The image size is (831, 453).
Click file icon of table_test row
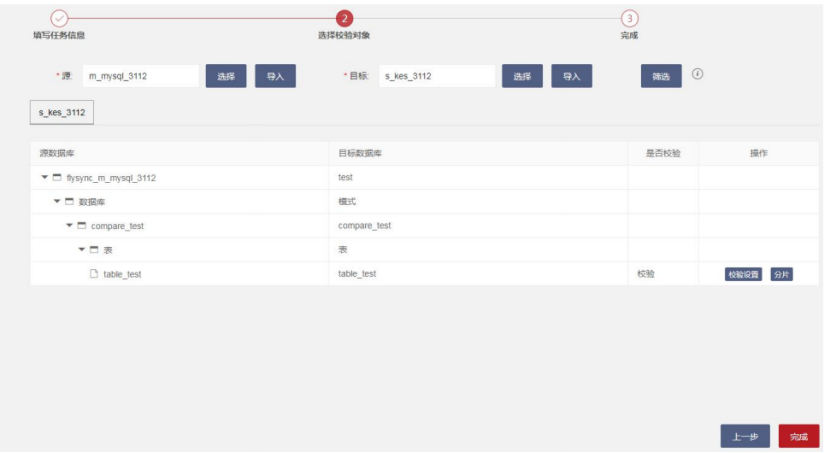click(x=94, y=274)
